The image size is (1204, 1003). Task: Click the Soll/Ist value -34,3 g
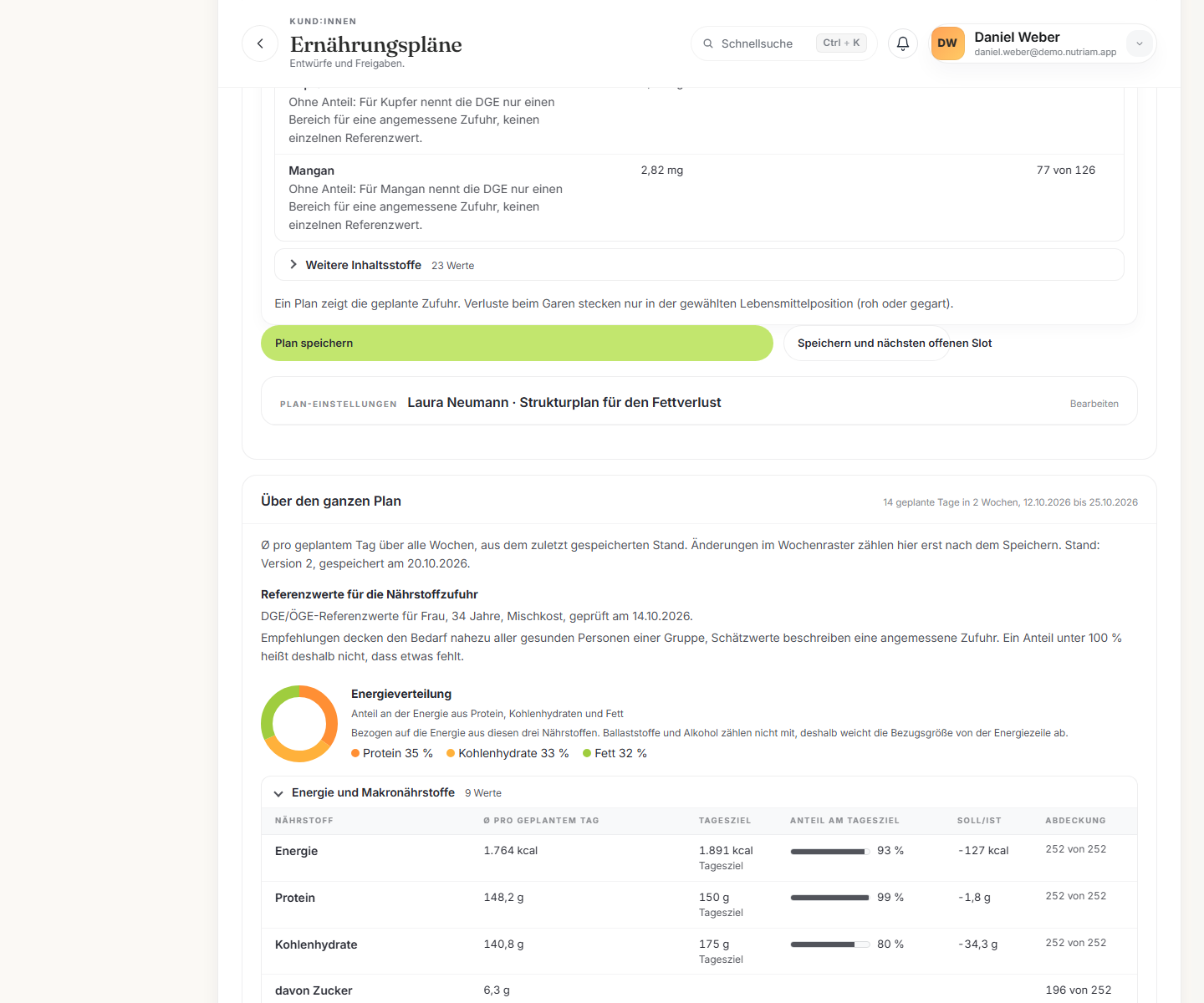(978, 944)
